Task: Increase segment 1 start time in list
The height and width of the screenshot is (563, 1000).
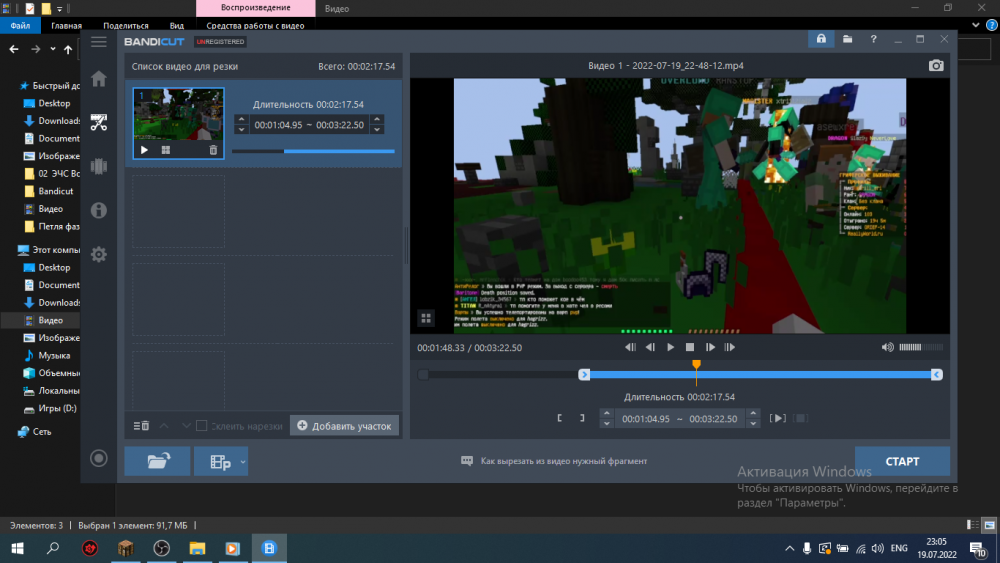Action: point(241,120)
